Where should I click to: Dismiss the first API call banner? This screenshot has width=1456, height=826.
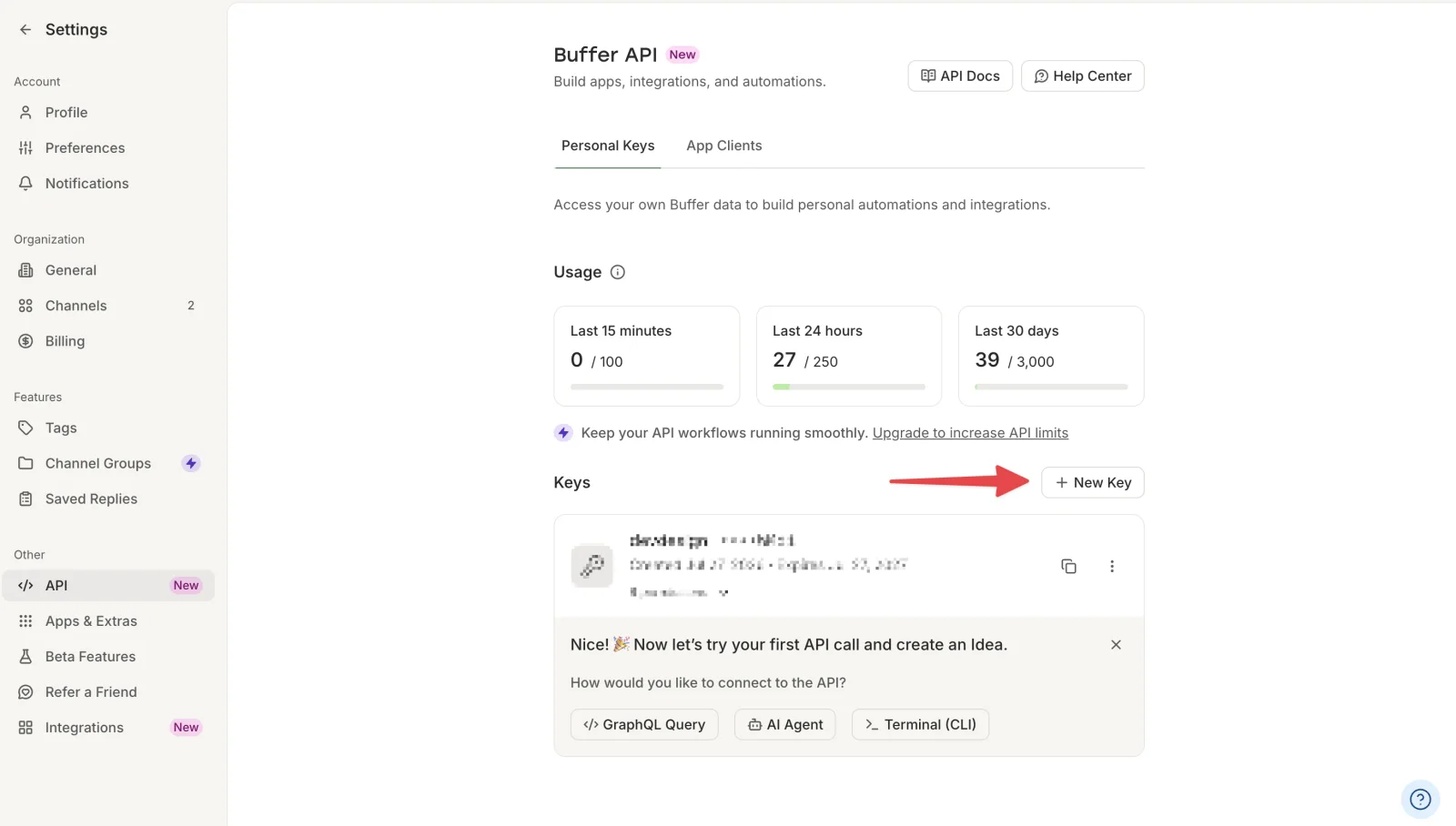tap(1116, 645)
